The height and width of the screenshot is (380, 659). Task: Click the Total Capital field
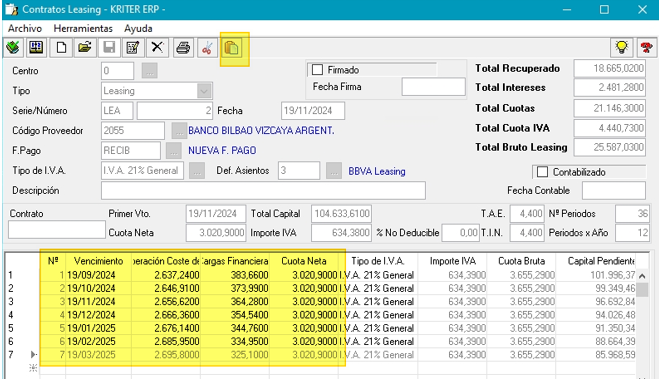coord(341,214)
